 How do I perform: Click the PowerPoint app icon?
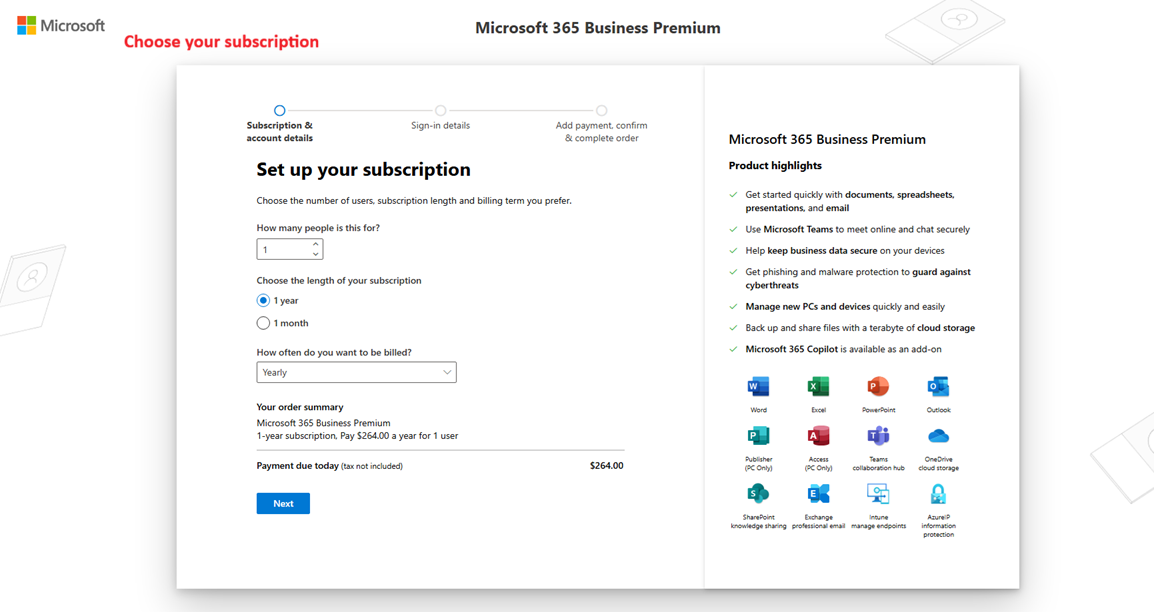click(878, 386)
